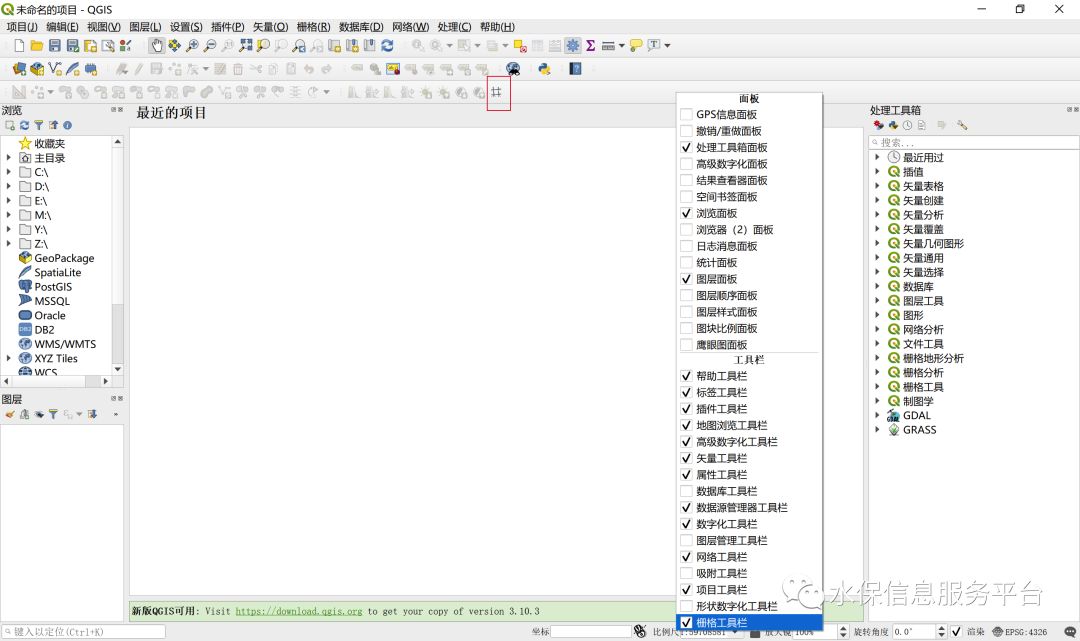Select the Pan Map hand tool

(157, 45)
